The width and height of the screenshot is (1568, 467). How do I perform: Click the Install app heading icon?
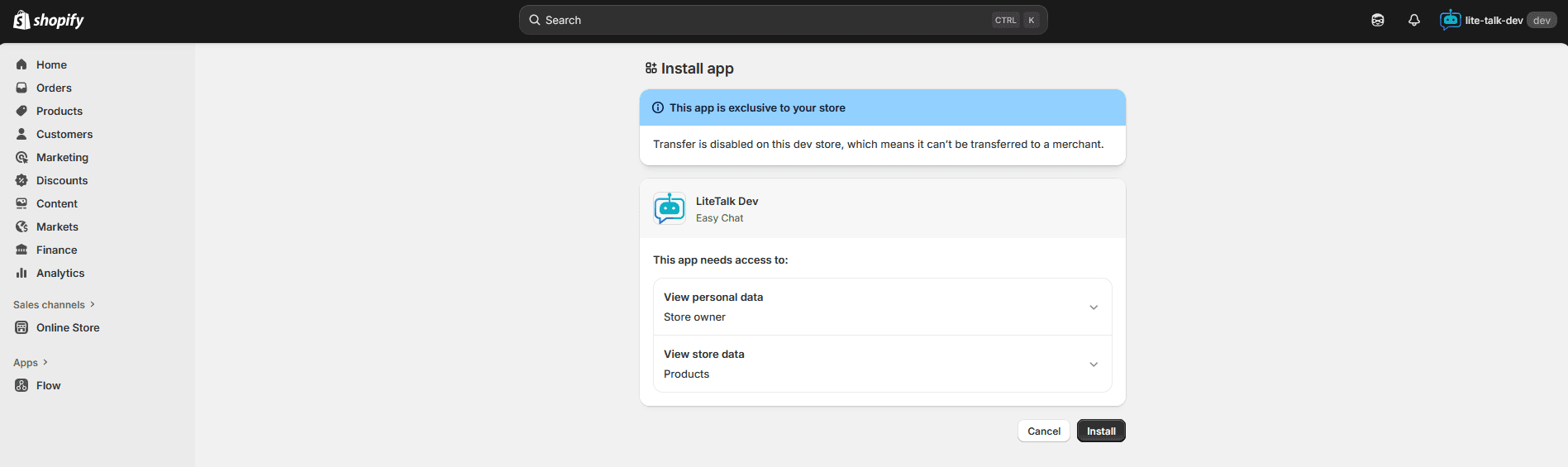click(651, 69)
